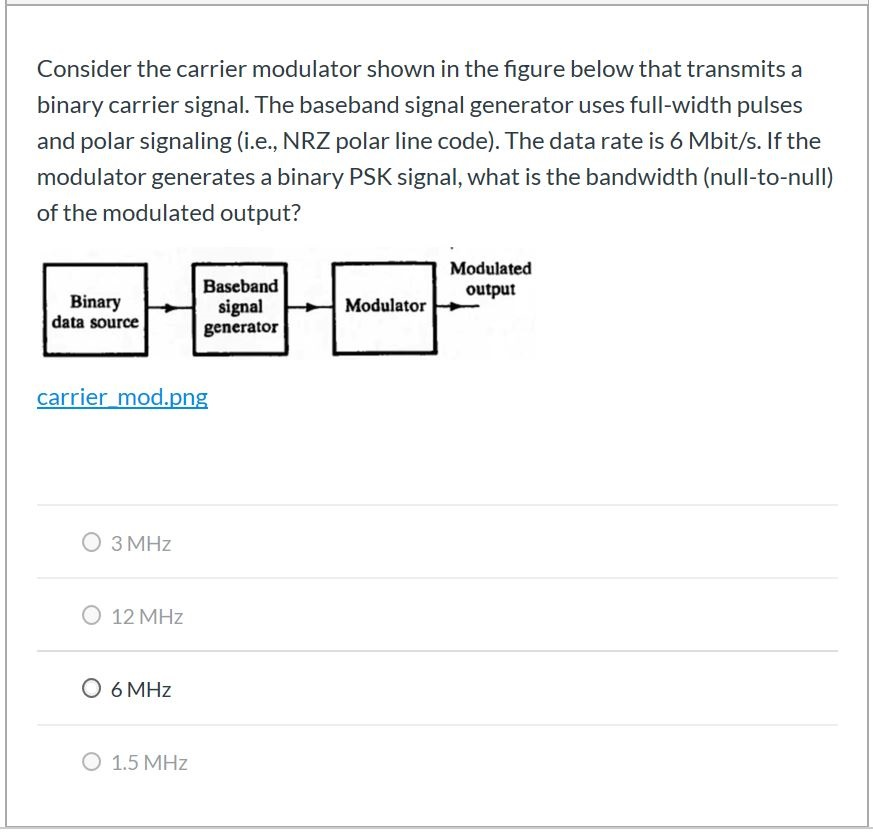Select the 12 MHz answer option
This screenshot has width=873, height=832.
tap(91, 616)
